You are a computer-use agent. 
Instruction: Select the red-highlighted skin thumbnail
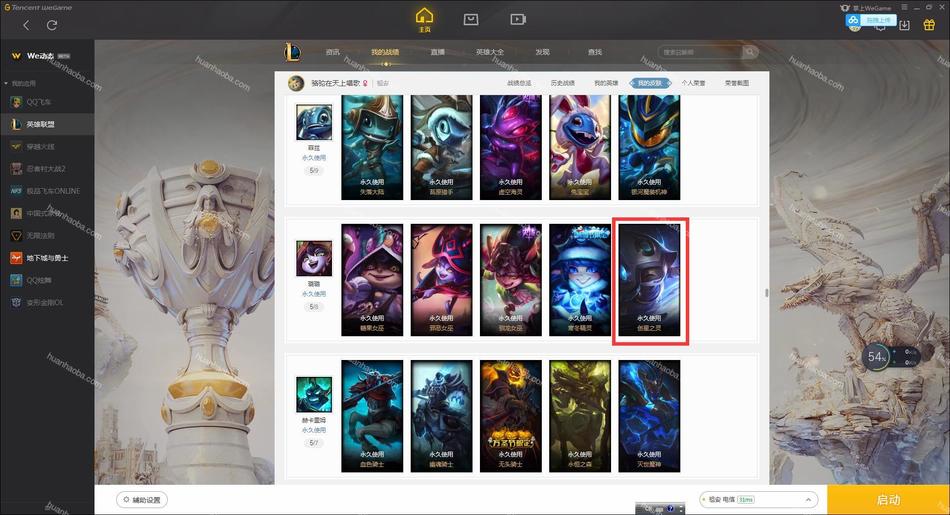click(649, 280)
